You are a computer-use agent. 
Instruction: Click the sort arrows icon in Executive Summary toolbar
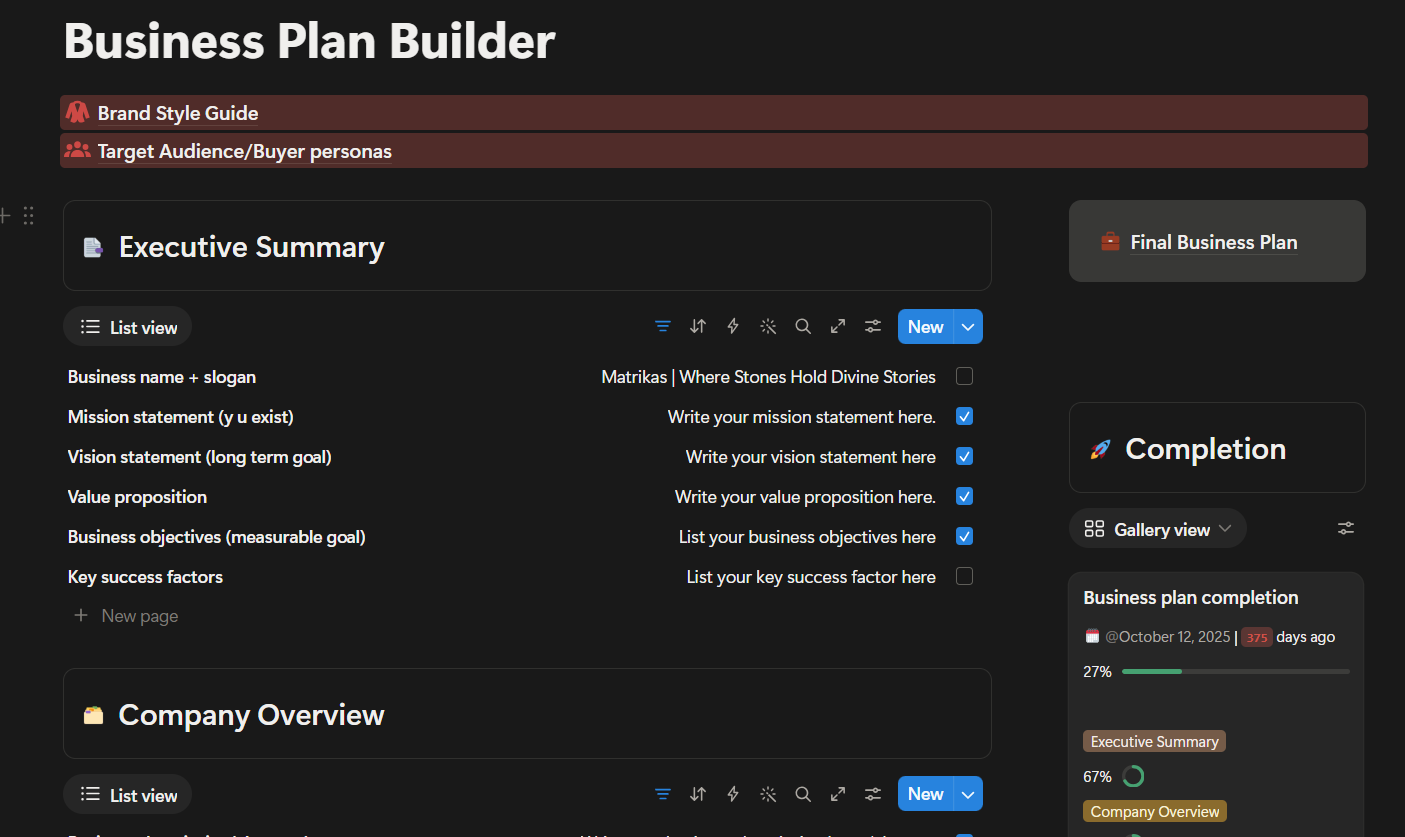[698, 326]
